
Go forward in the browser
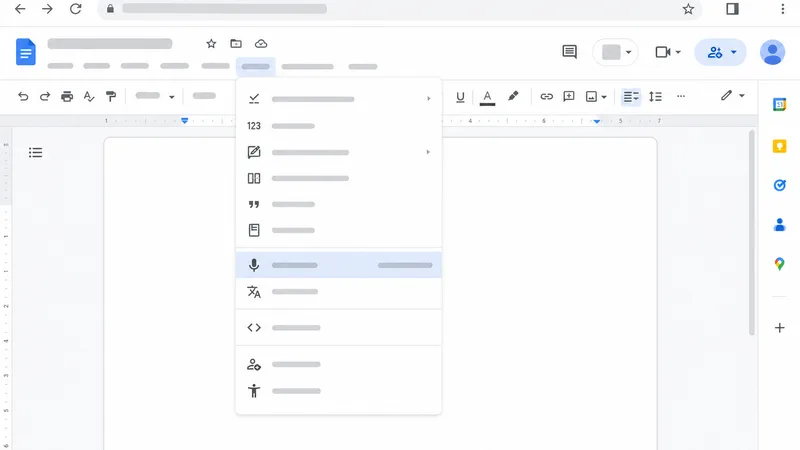47,9
